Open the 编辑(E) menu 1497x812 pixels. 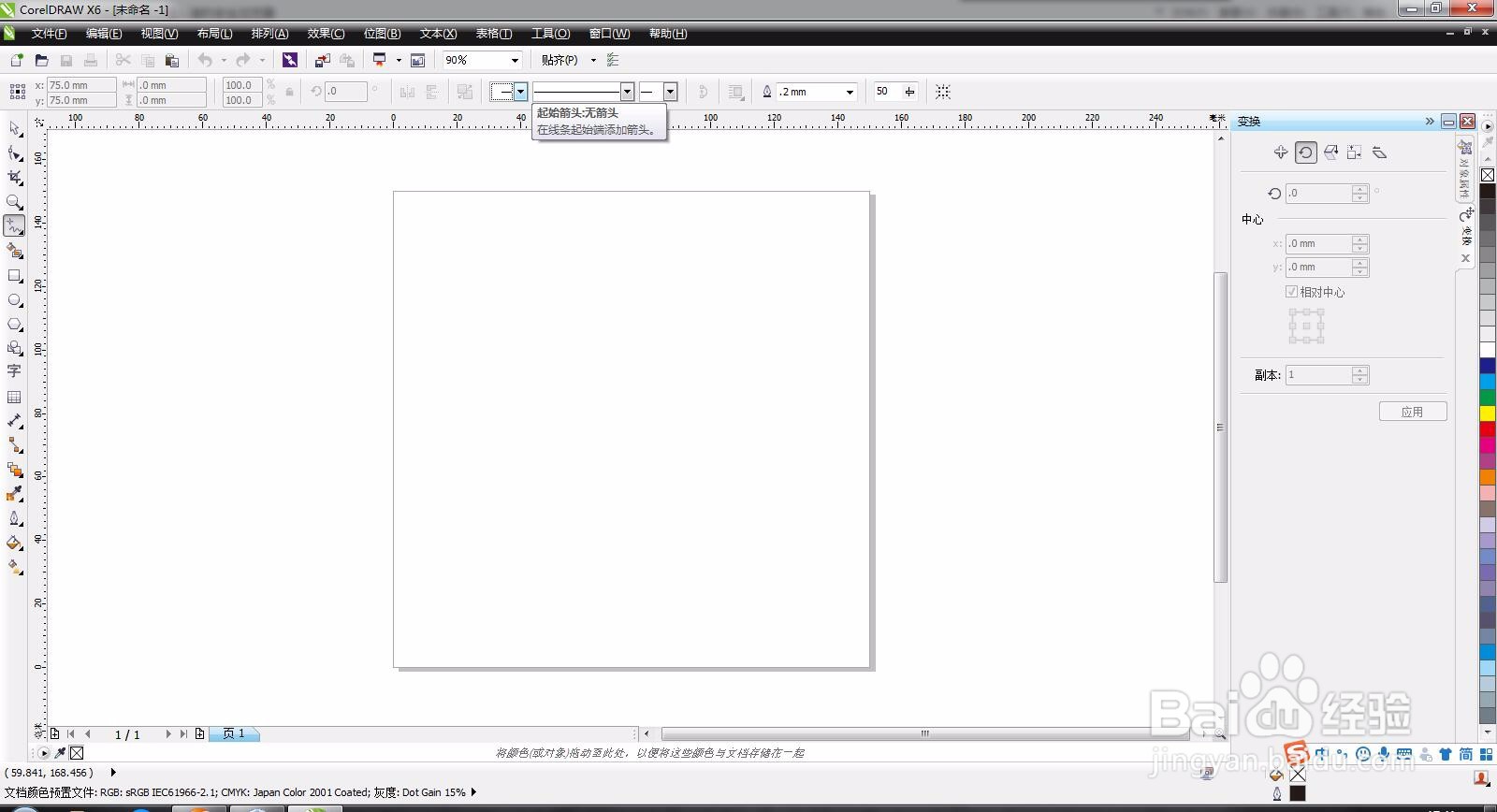click(104, 34)
